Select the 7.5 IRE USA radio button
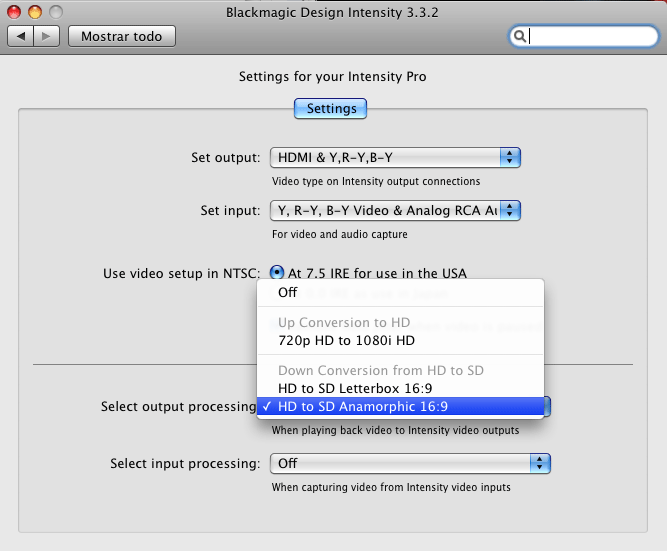667x551 pixels. (277, 273)
